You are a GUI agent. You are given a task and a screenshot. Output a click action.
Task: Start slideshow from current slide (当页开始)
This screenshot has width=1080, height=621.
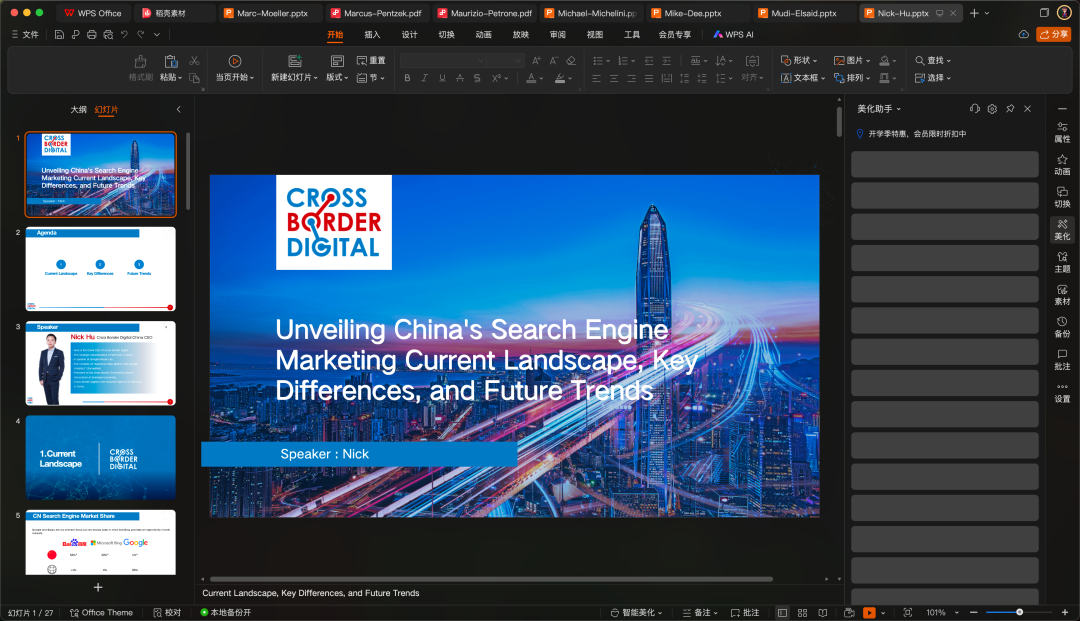click(235, 68)
